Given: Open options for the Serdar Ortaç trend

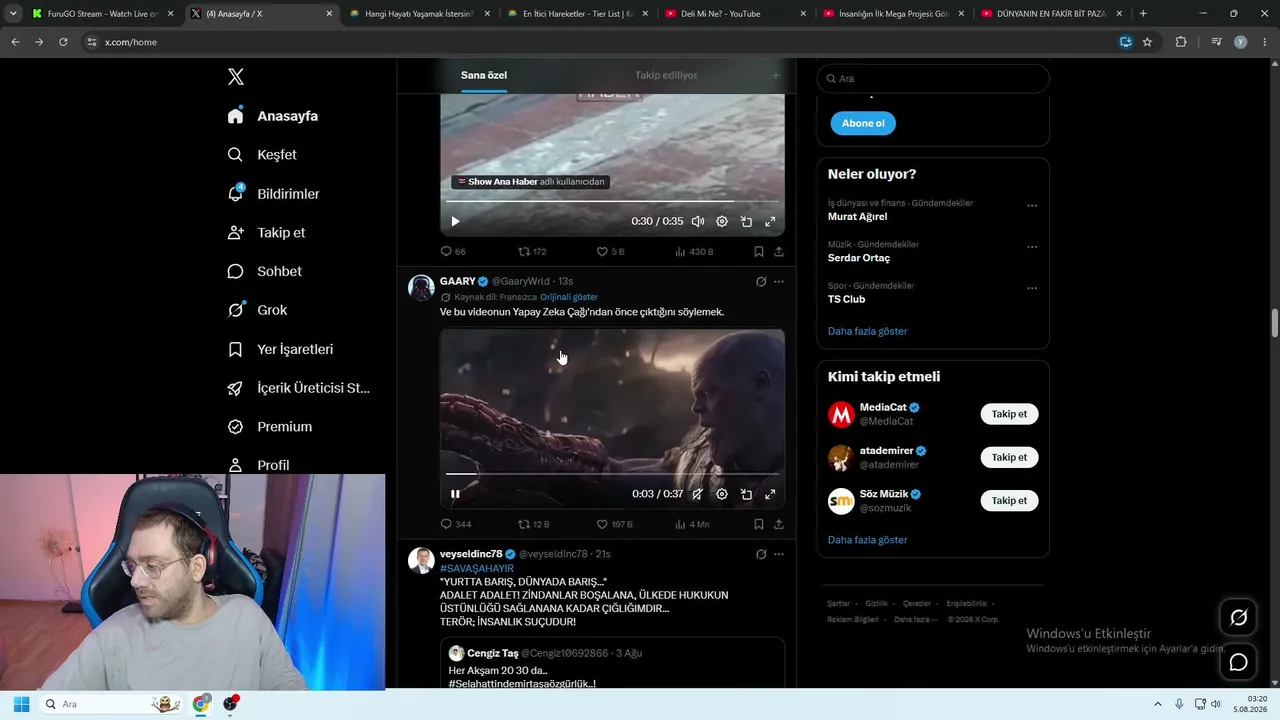Looking at the screenshot, I should click(x=1032, y=247).
